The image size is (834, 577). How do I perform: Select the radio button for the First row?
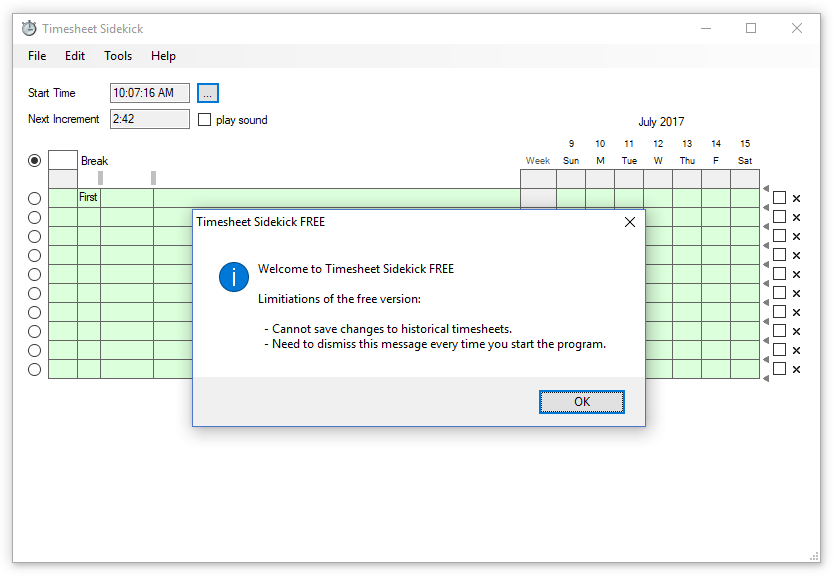pyautogui.click(x=35, y=198)
